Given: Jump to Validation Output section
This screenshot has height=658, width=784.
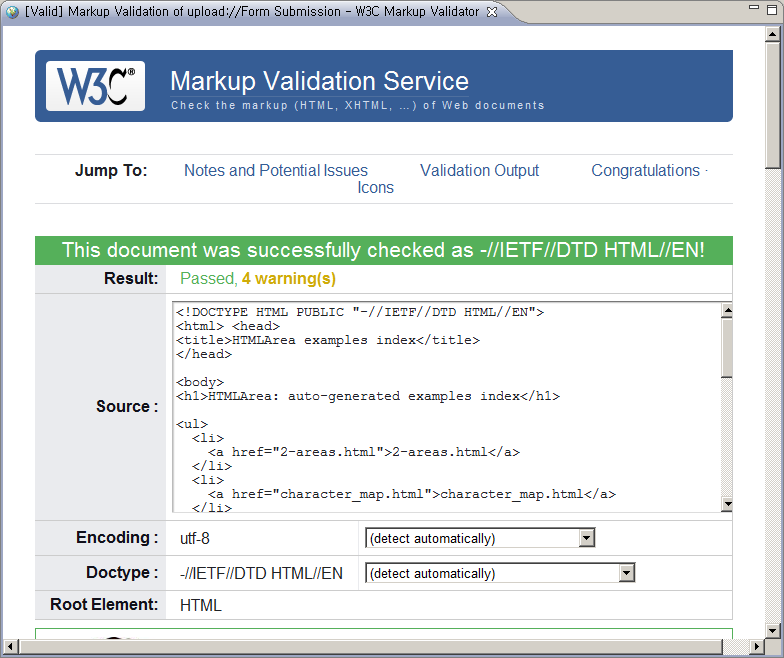Looking at the screenshot, I should 479,171.
